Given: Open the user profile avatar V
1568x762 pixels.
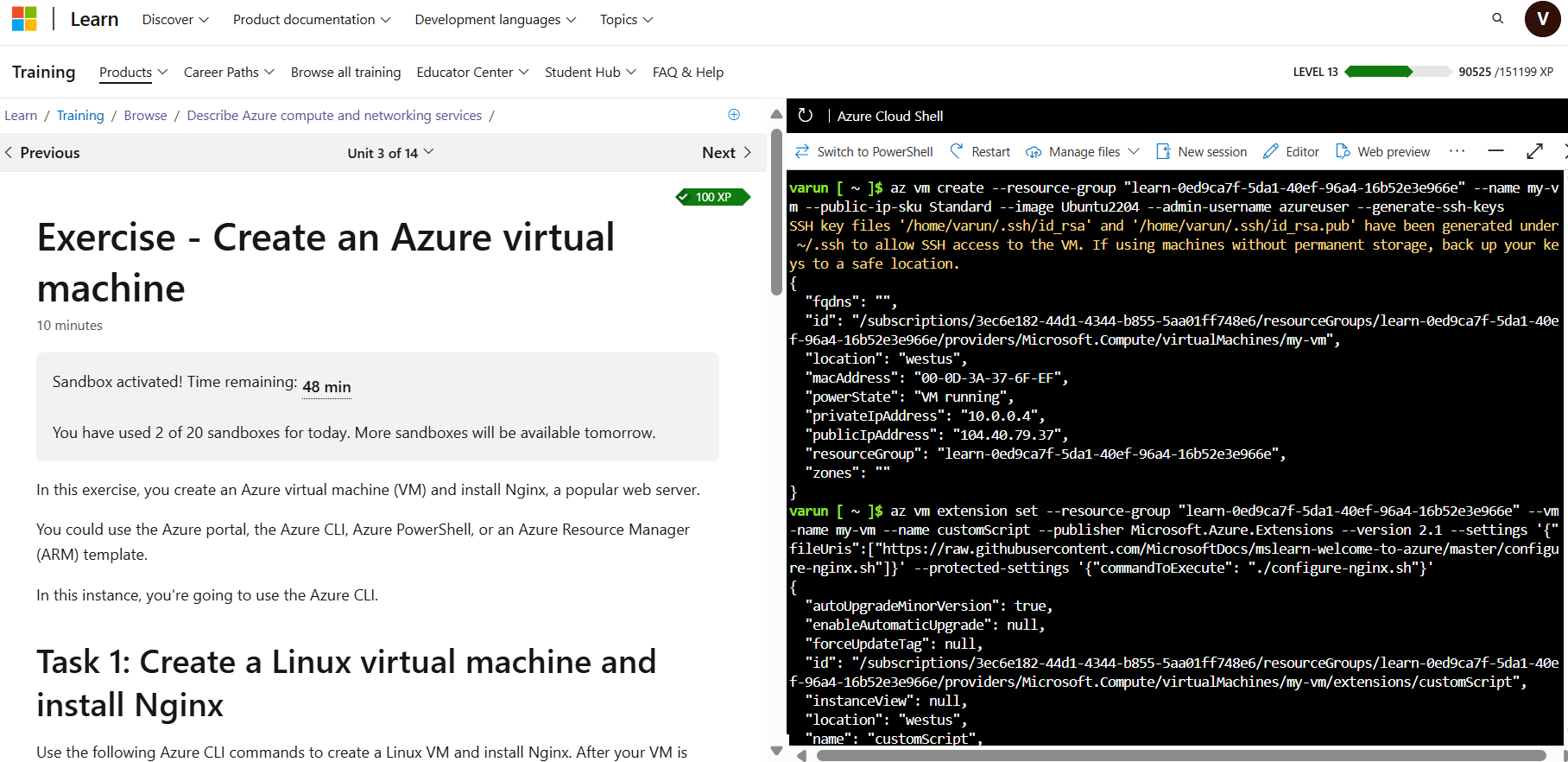Looking at the screenshot, I should tap(1542, 19).
